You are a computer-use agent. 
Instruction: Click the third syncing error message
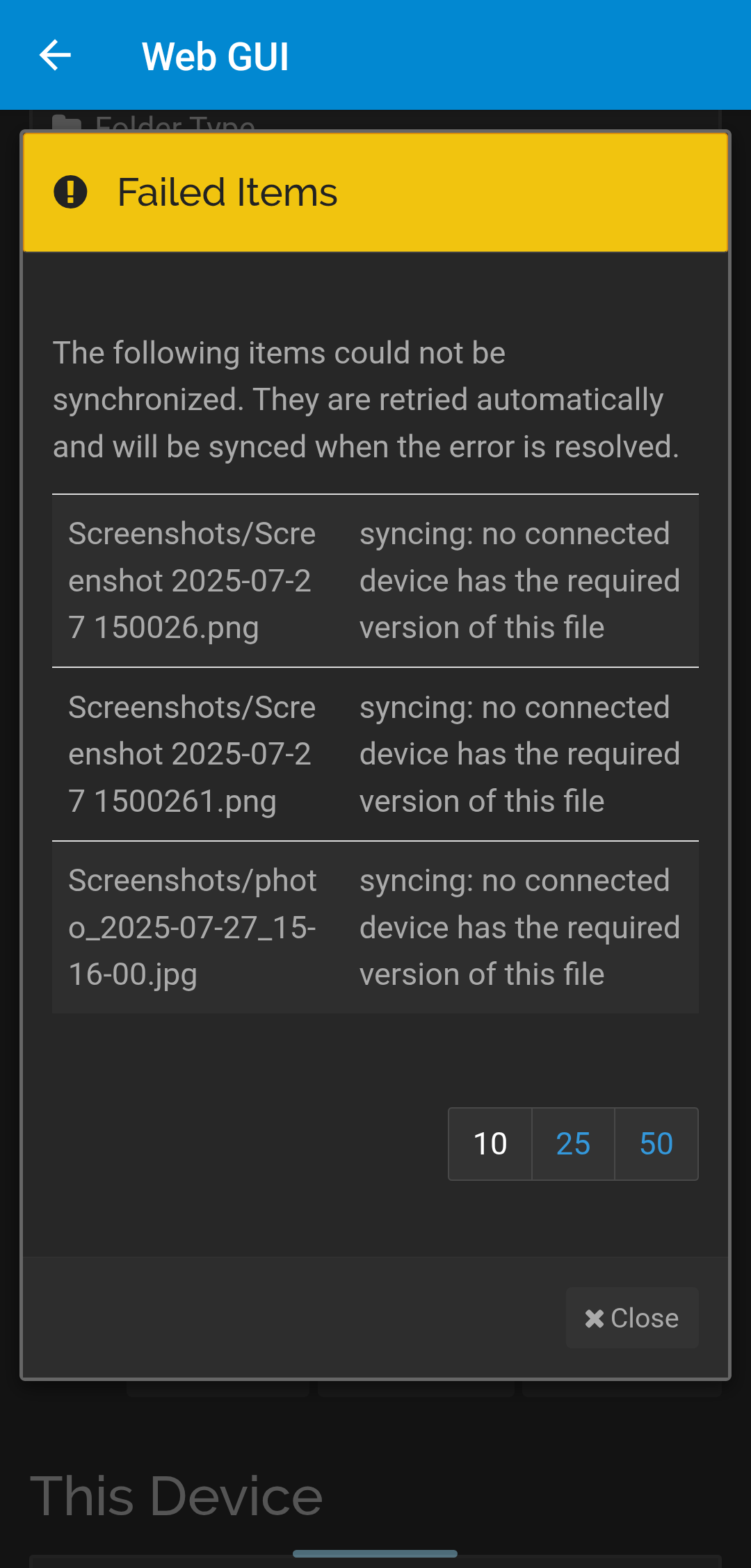click(519, 926)
